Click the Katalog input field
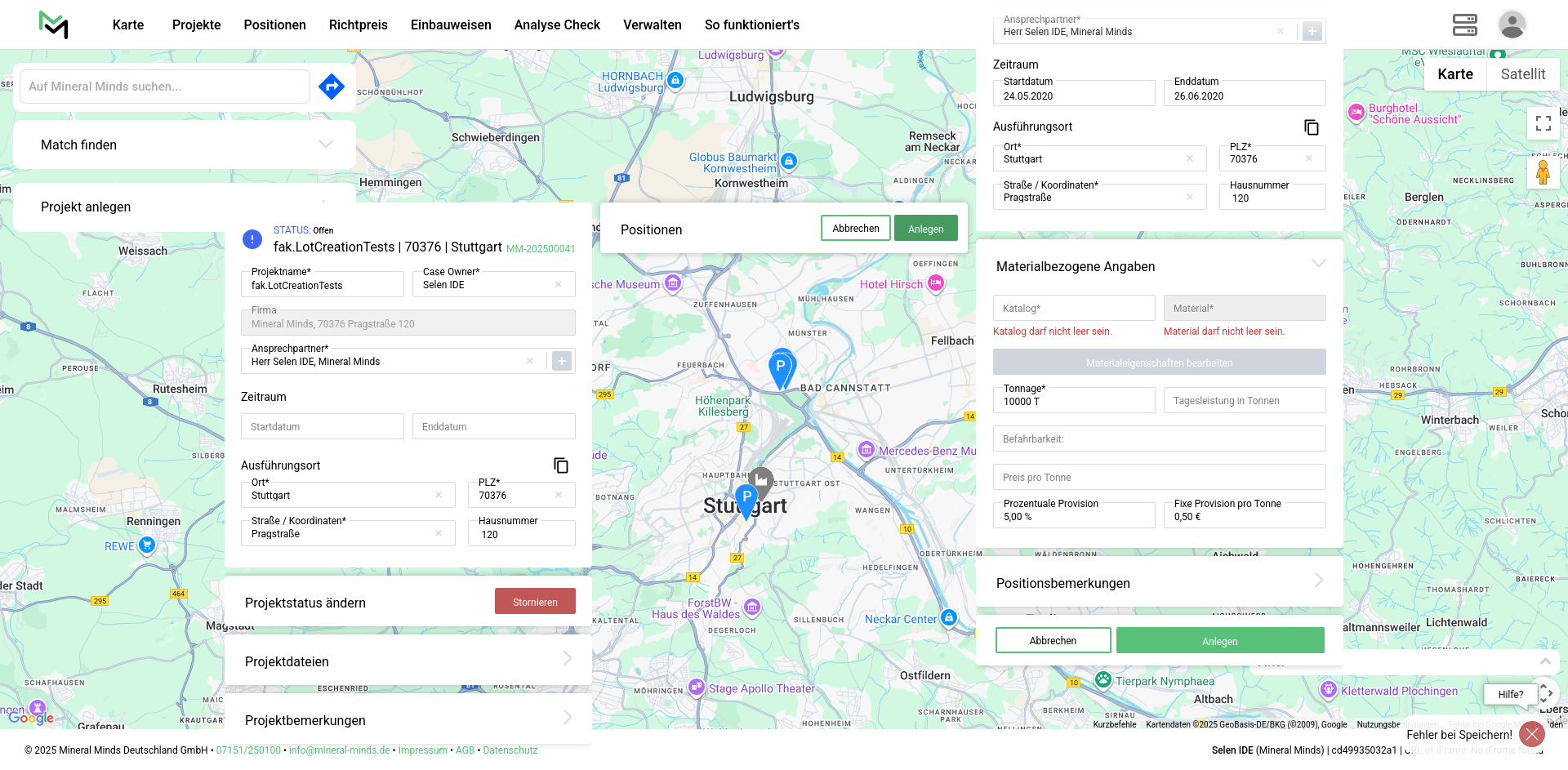The width and height of the screenshot is (1568, 770). (1073, 309)
